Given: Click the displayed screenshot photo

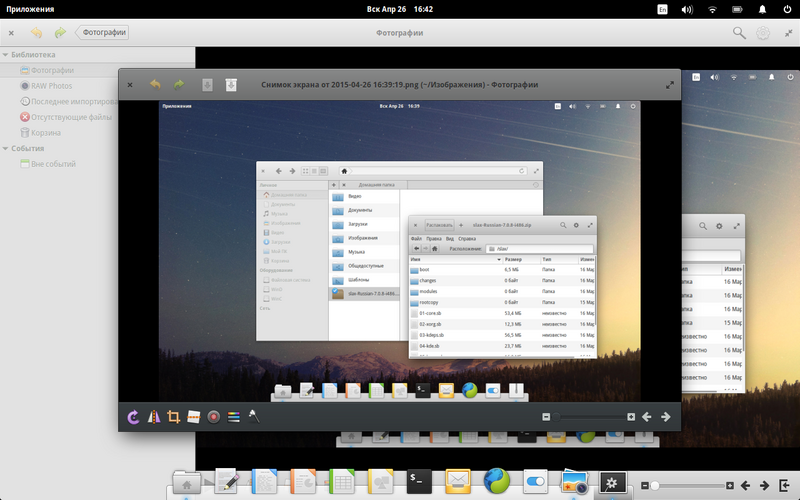Looking at the screenshot, I should coord(399,251).
